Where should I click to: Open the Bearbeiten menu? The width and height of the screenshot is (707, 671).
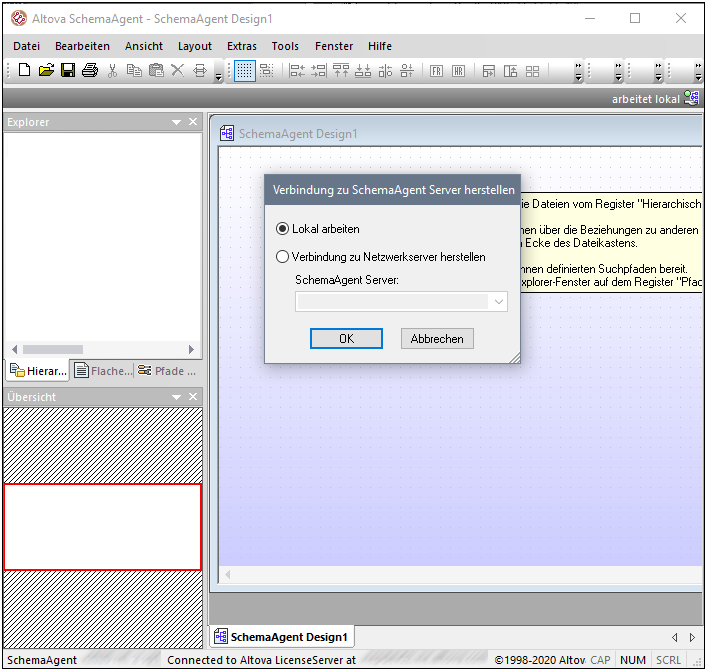pos(83,46)
